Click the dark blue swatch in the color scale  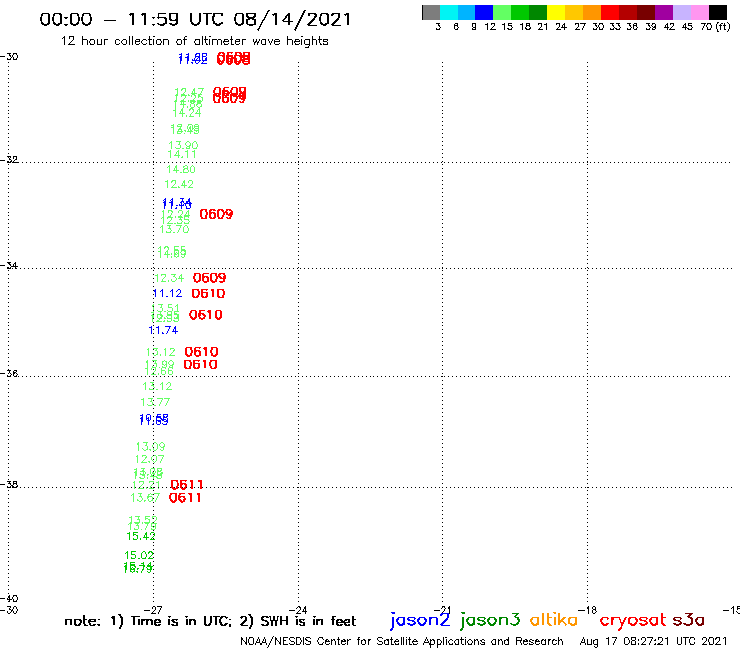[484, 12]
